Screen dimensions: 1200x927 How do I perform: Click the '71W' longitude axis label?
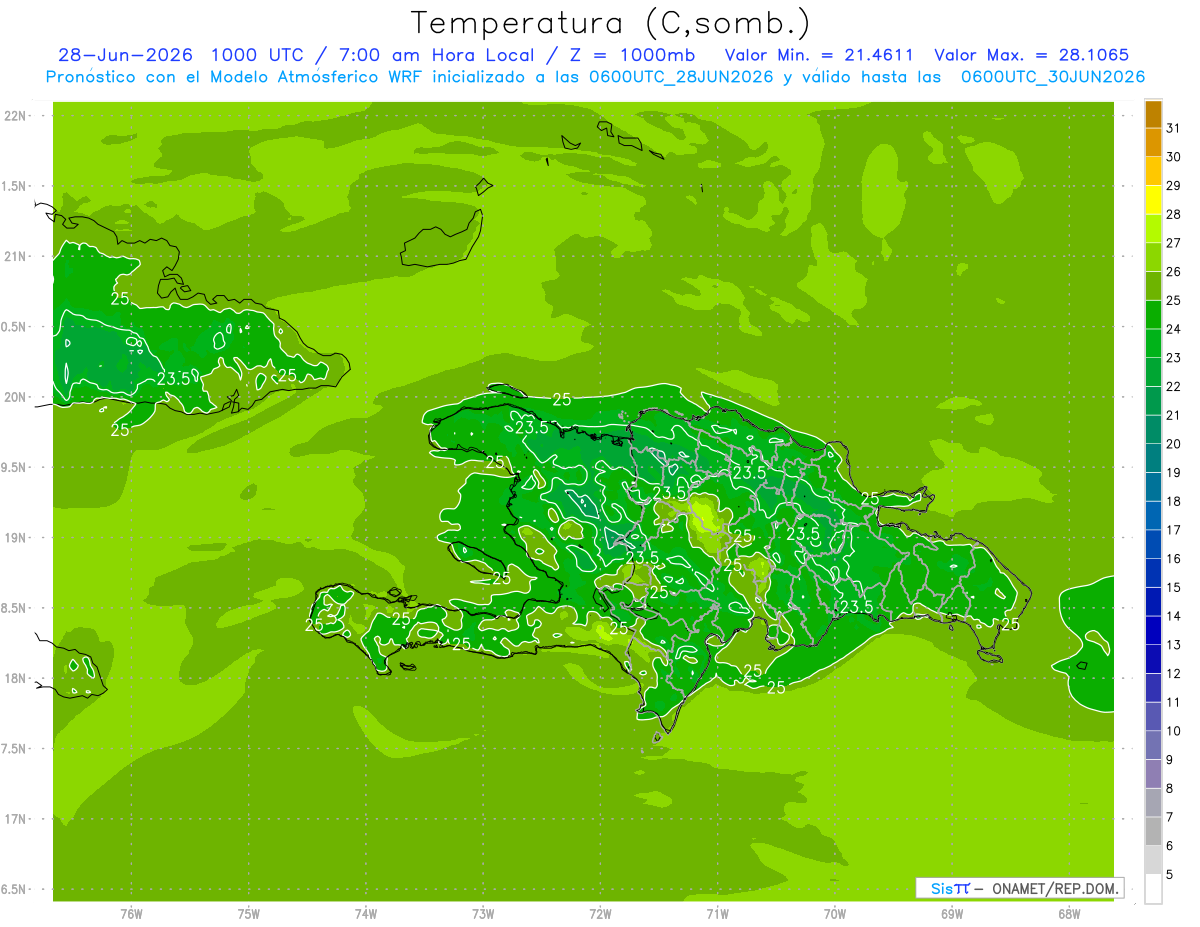717,913
